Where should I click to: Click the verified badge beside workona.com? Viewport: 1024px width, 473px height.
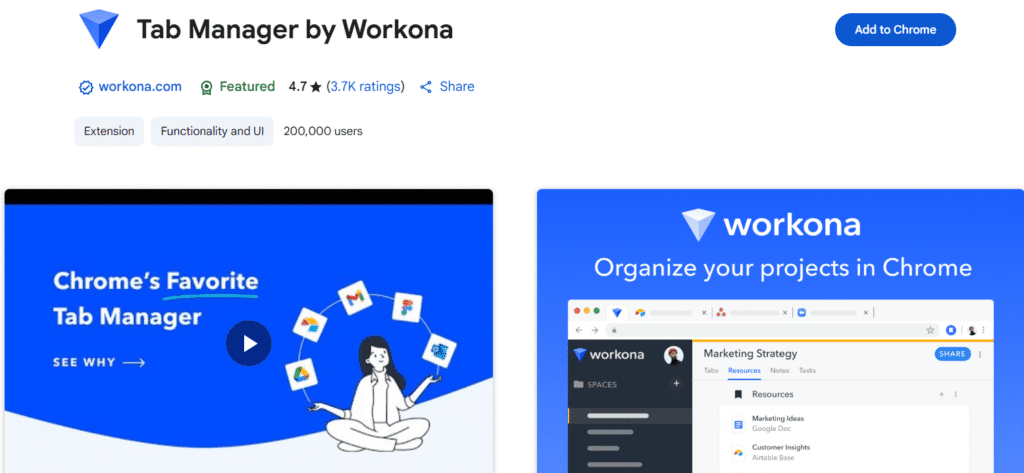coord(86,87)
